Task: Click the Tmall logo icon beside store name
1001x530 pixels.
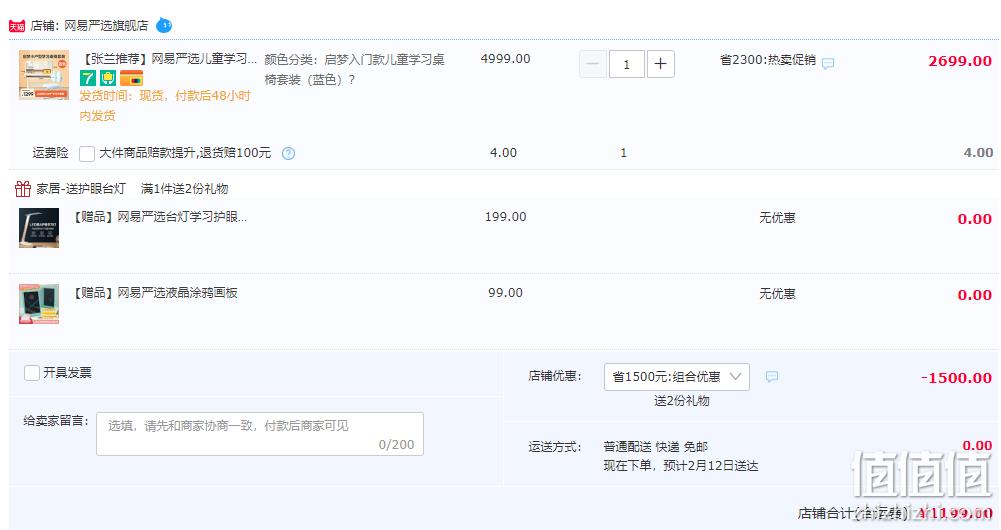Action: tap(17, 26)
